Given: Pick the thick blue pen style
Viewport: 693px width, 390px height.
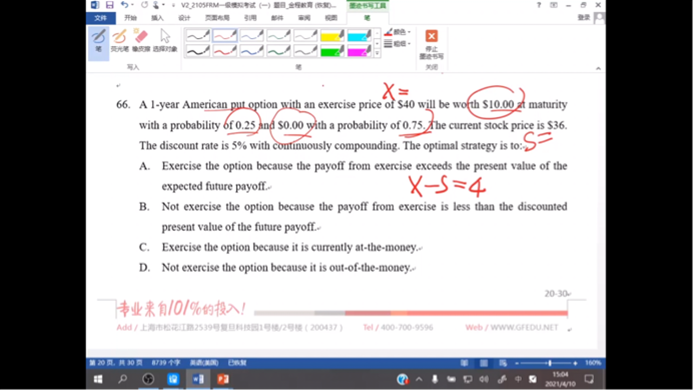Looking at the screenshot, I should pyautogui.click(x=251, y=51).
